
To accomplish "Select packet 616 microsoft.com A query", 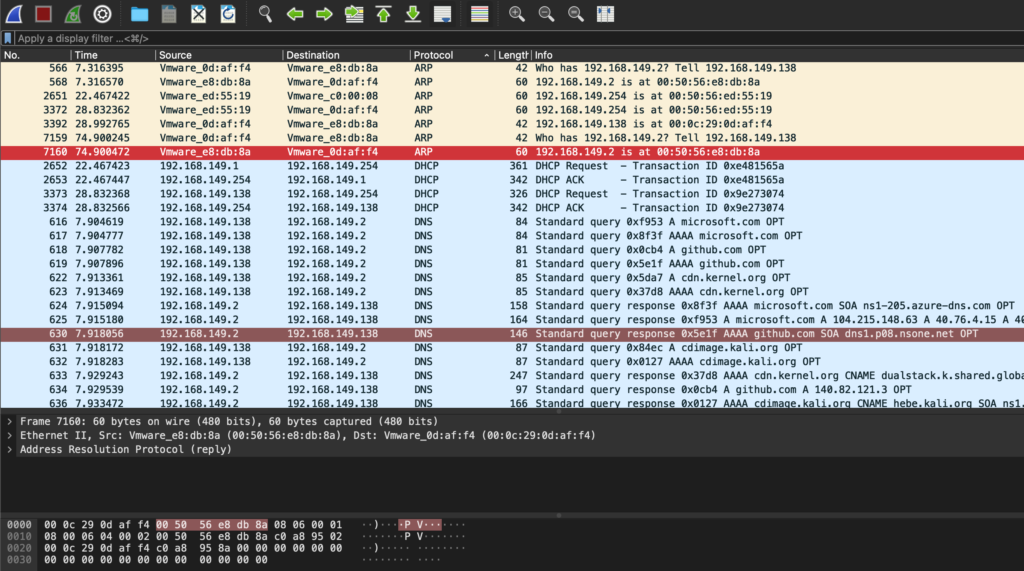I will [x=512, y=221].
